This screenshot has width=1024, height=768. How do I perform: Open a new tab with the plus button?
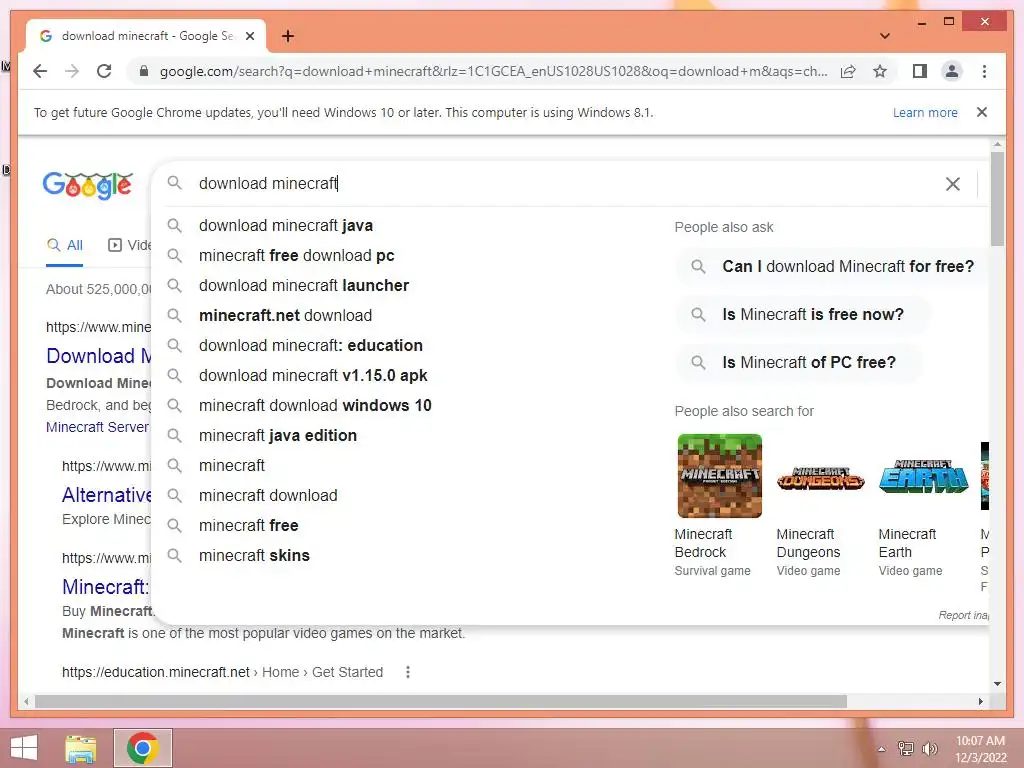[x=288, y=36]
